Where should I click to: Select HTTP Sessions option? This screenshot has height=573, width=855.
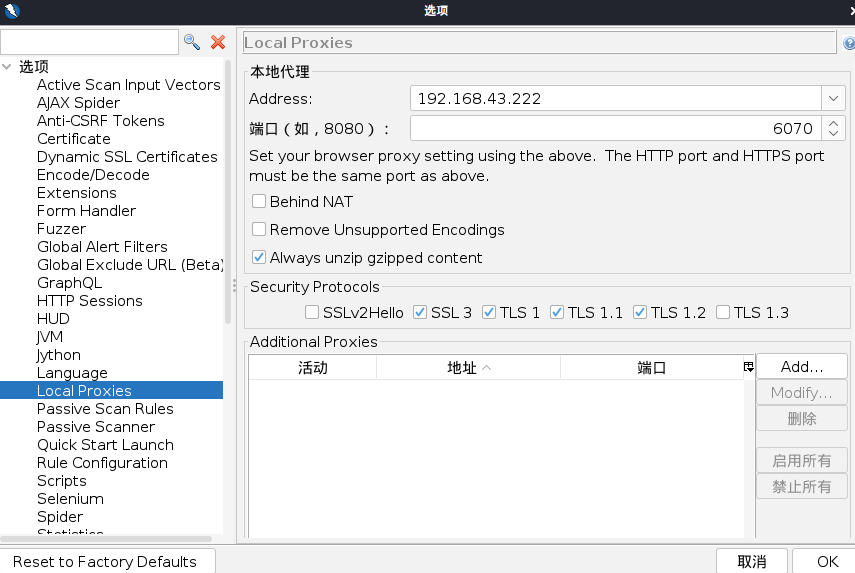(89, 300)
